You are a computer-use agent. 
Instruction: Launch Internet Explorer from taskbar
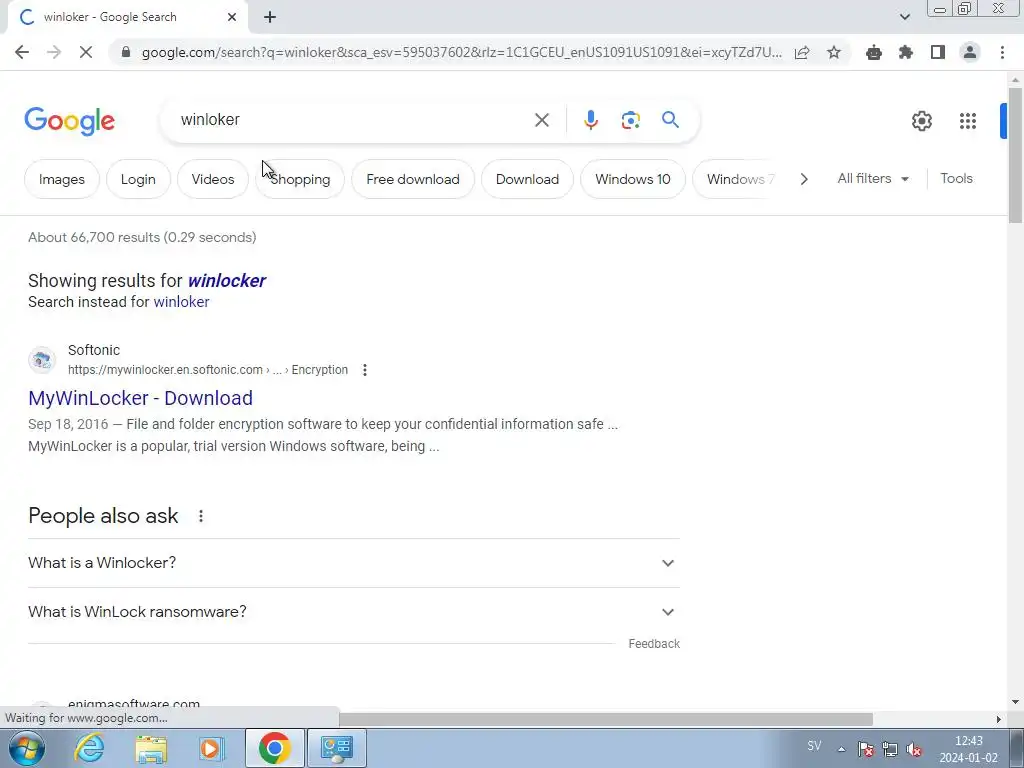coord(89,748)
